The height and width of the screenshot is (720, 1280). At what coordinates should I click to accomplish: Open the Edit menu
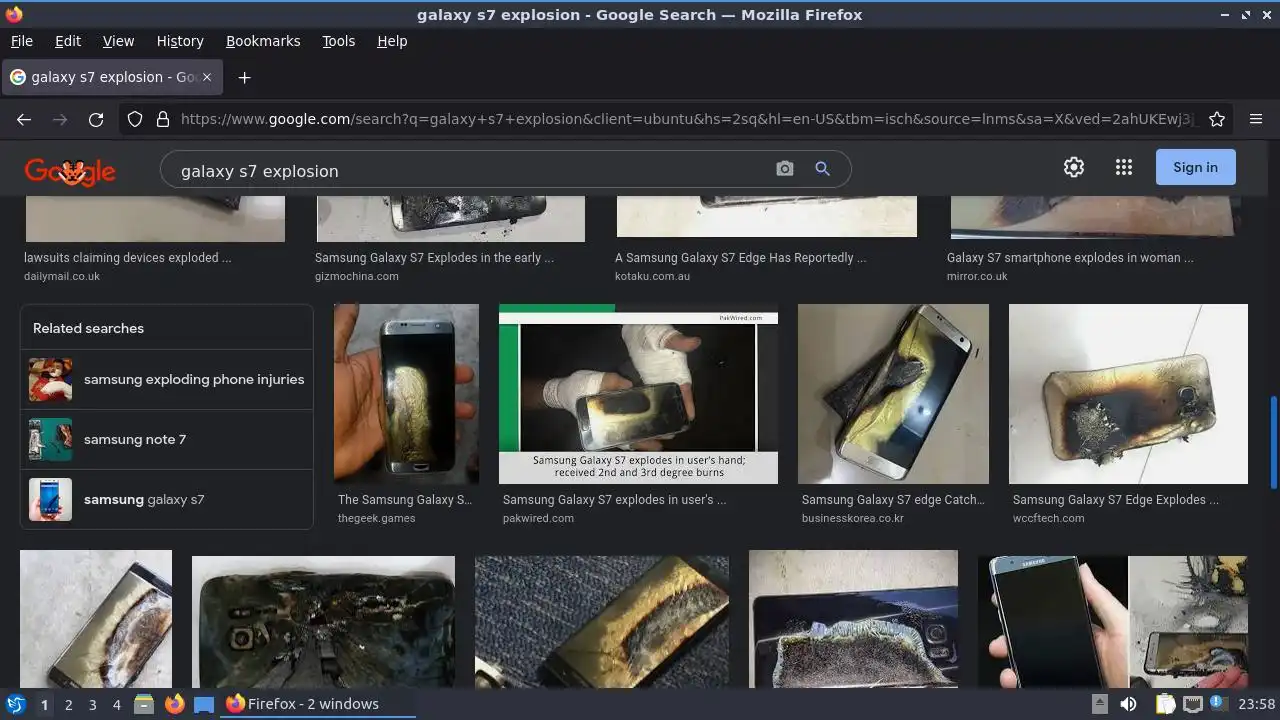point(68,41)
